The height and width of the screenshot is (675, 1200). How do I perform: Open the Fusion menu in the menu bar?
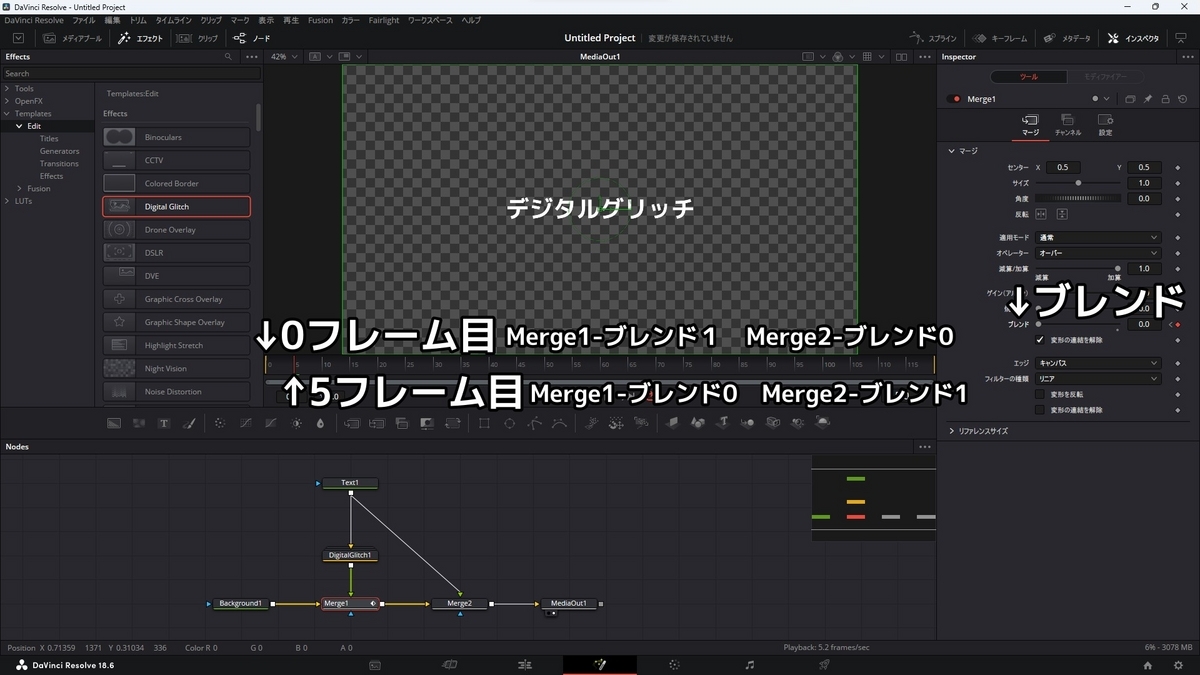click(320, 19)
